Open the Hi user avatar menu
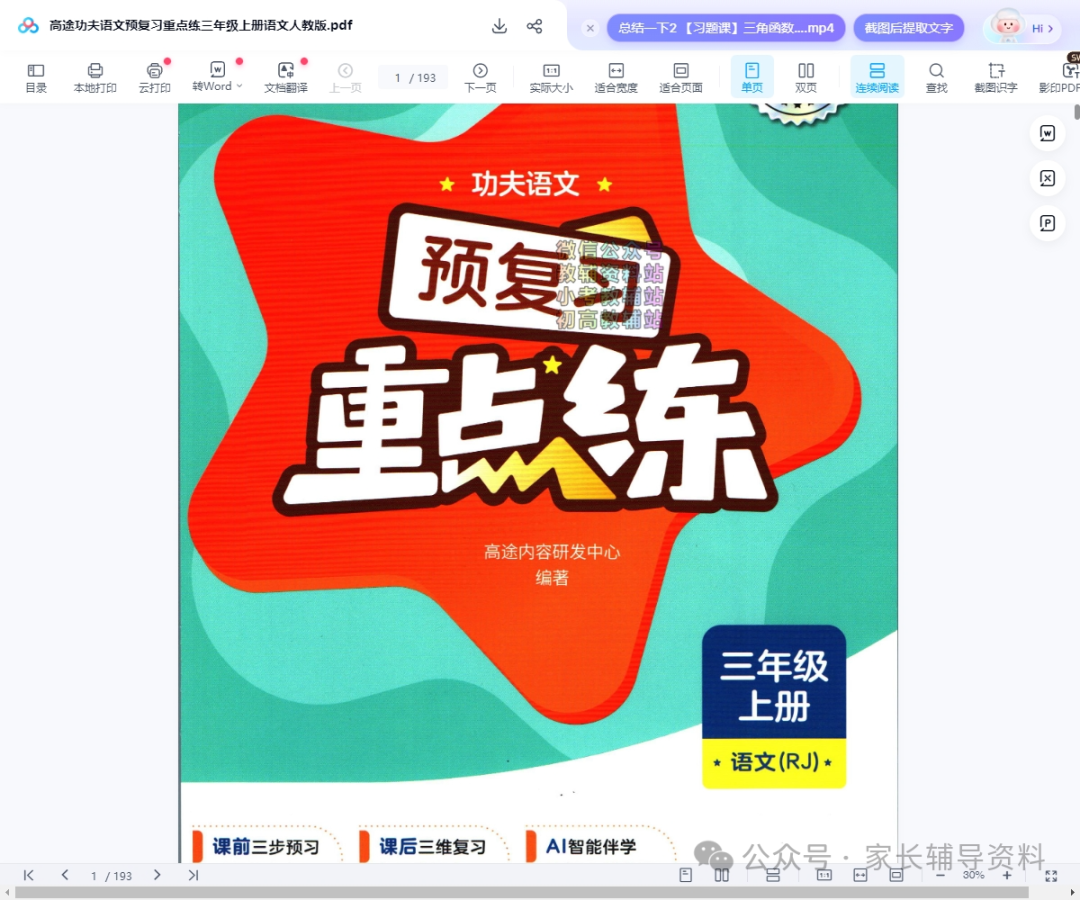This screenshot has width=1080, height=900. tap(1024, 28)
